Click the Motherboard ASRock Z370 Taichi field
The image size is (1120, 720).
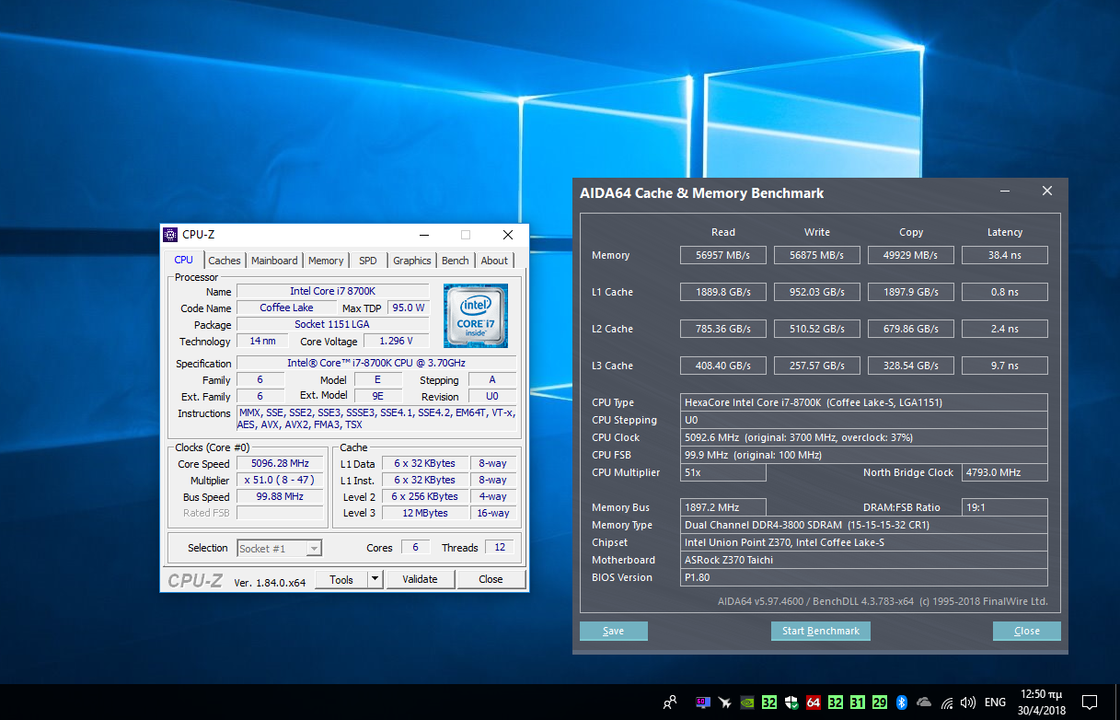(864, 560)
